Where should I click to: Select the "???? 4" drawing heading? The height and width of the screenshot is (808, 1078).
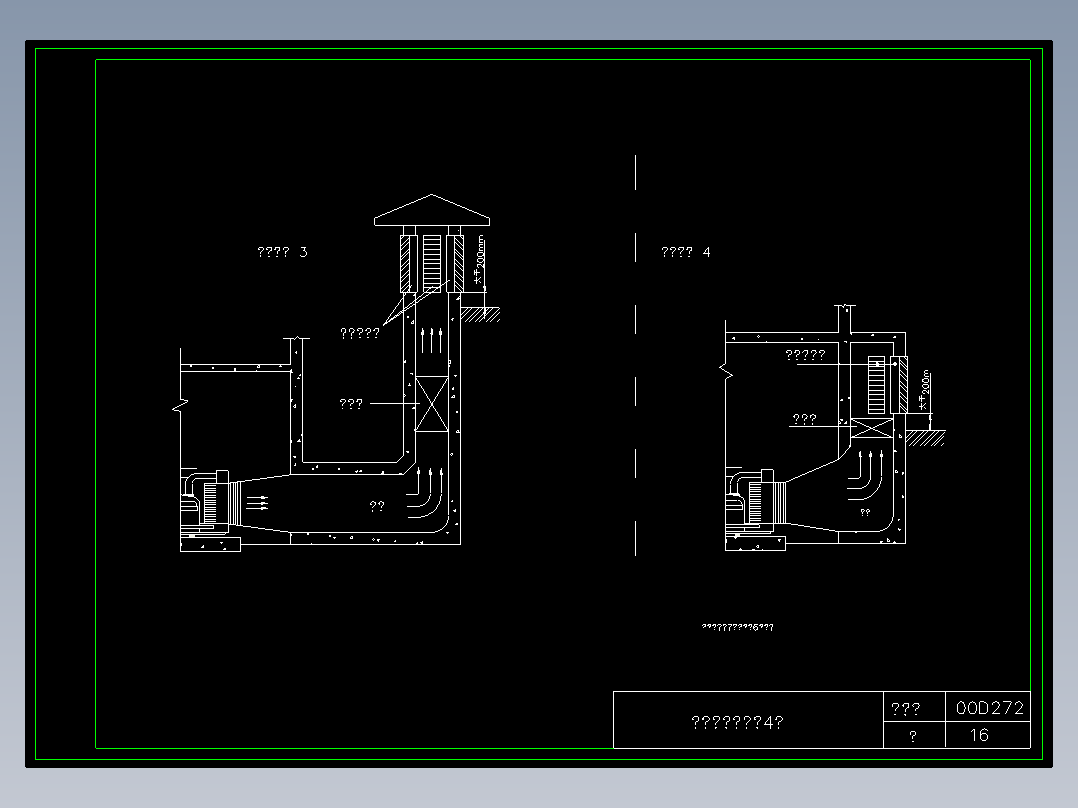686,252
